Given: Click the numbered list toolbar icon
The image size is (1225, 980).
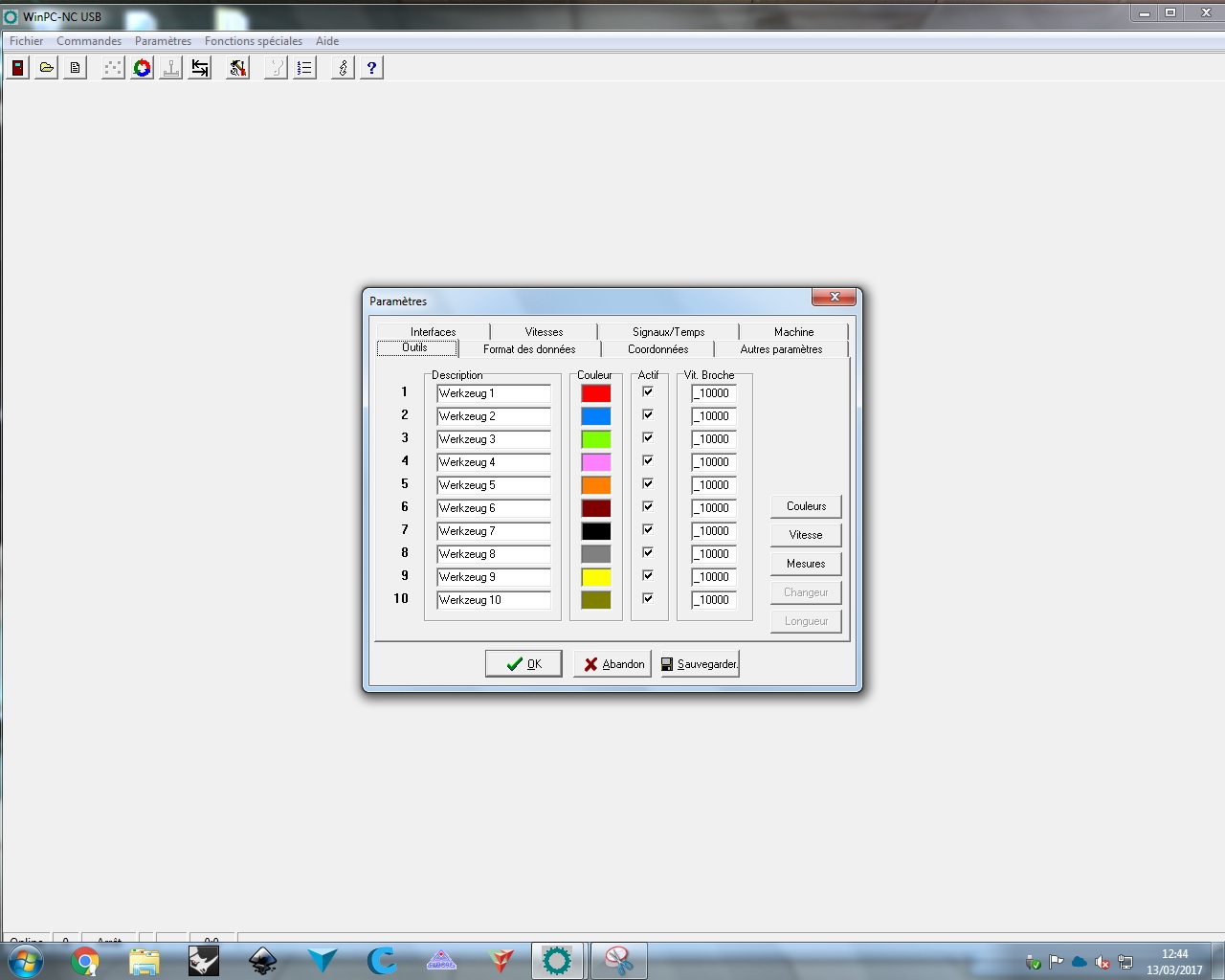Looking at the screenshot, I should click(x=304, y=68).
